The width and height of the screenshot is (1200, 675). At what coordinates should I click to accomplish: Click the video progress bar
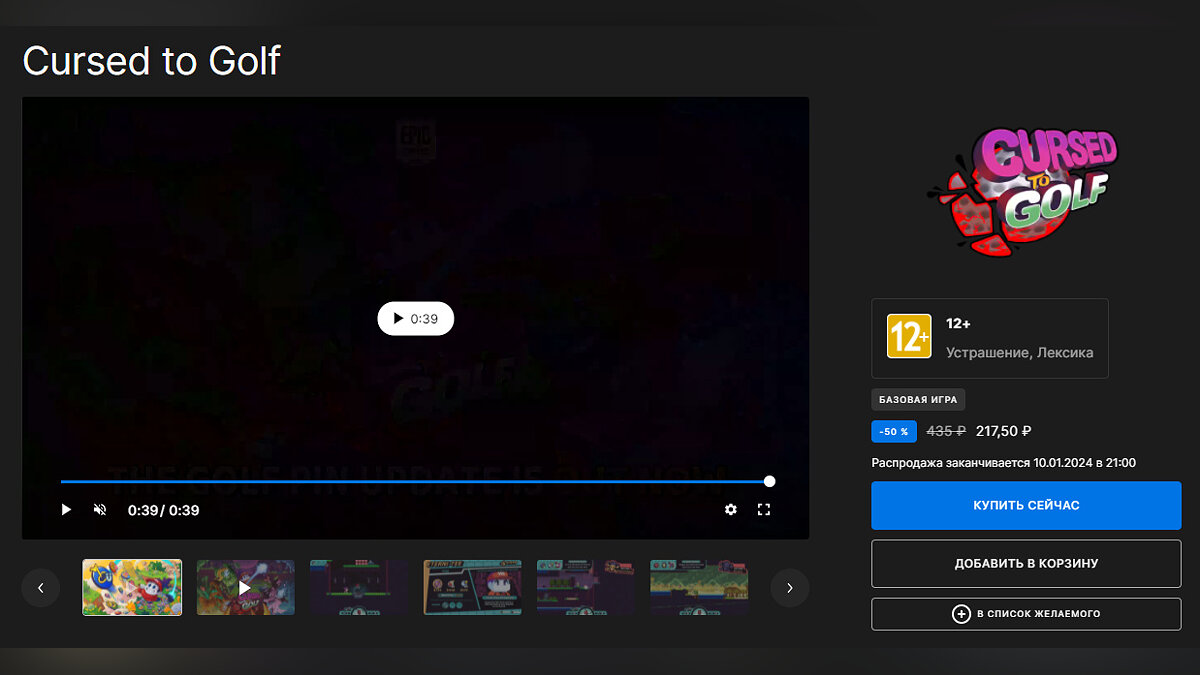(x=414, y=482)
